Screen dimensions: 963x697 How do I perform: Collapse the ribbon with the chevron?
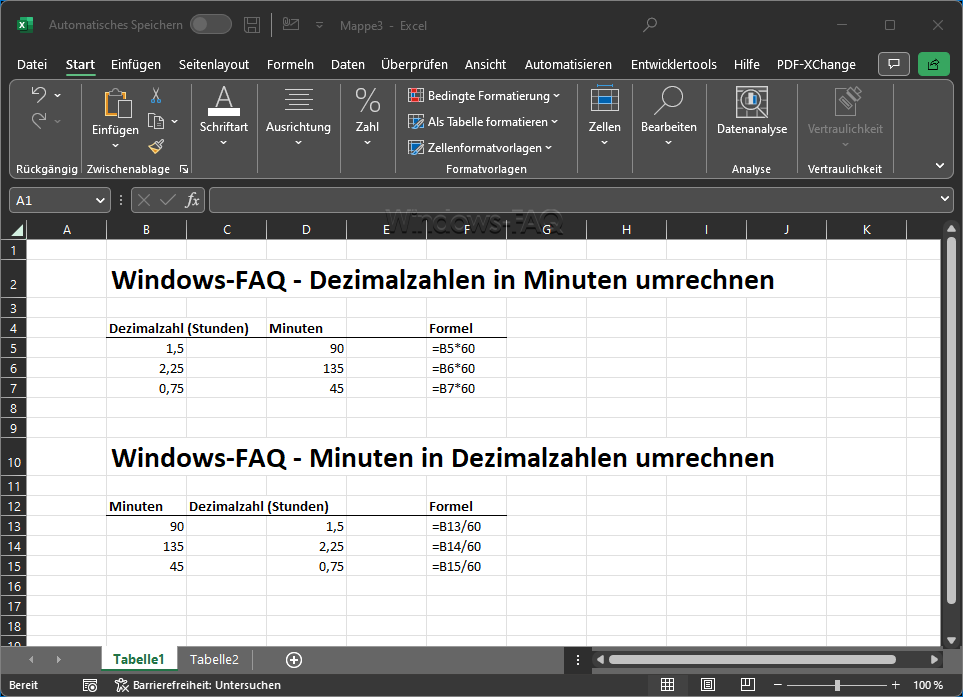click(x=940, y=166)
